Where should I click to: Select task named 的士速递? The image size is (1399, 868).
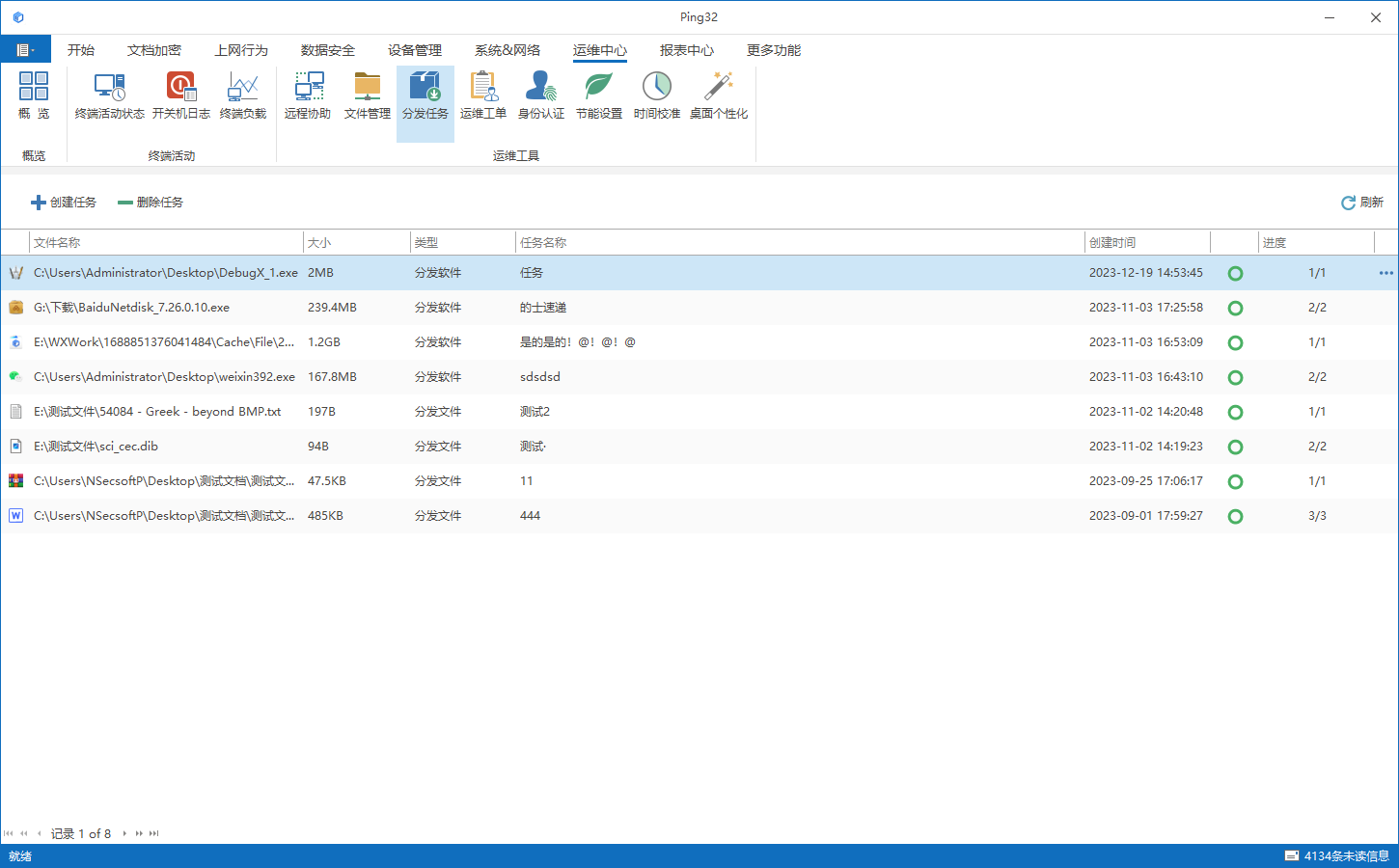click(543, 308)
